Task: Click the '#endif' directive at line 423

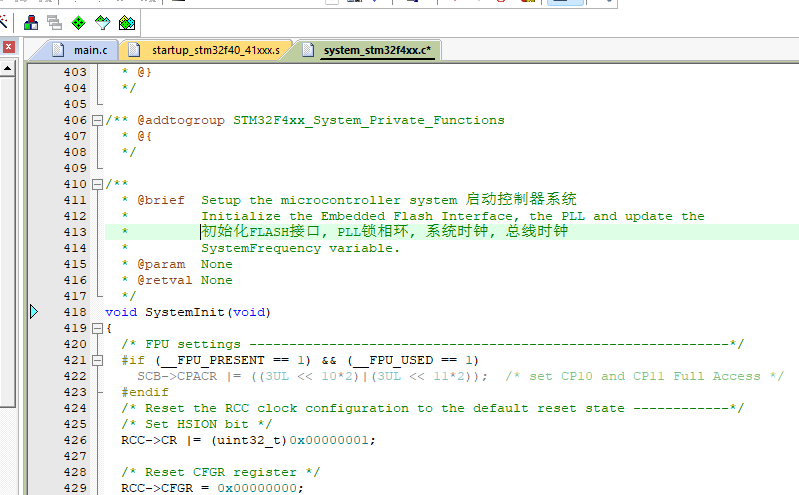Action: (145, 393)
